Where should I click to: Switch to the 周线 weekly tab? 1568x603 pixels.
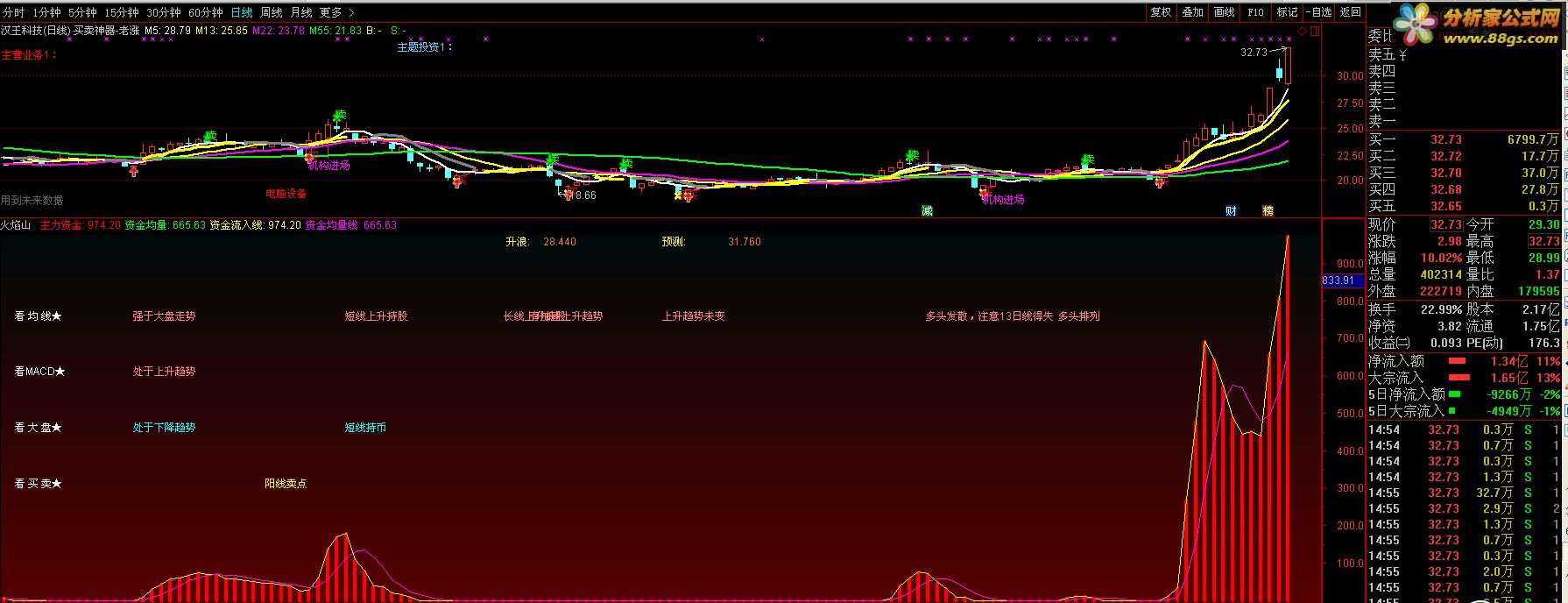coord(272,12)
